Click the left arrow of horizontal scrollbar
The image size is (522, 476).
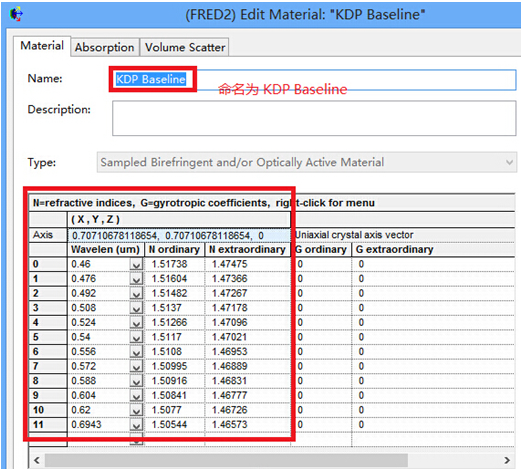37,460
